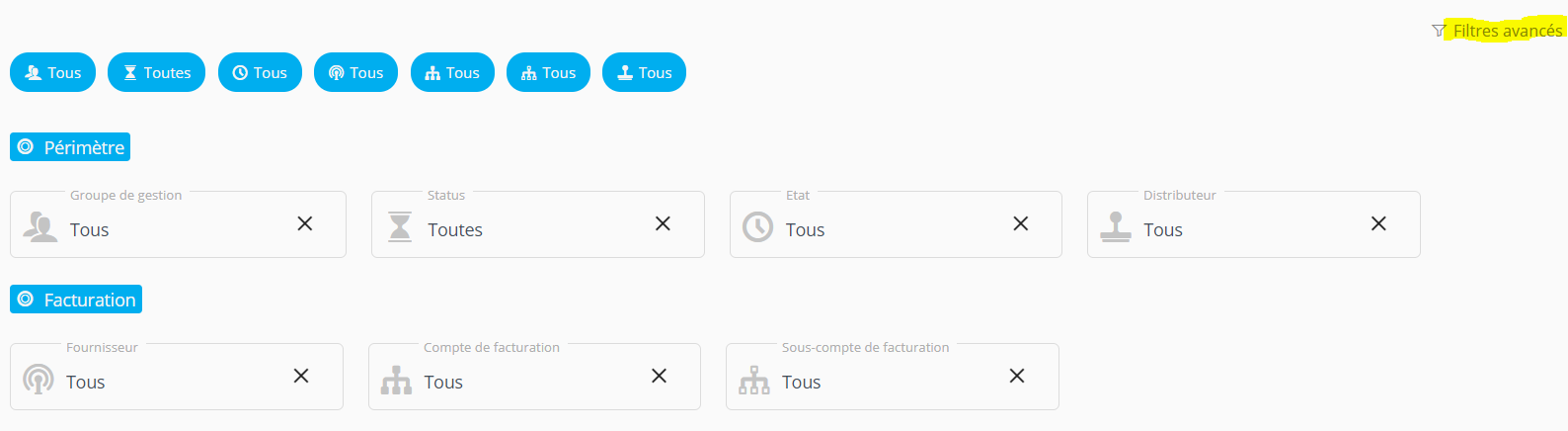Clear the Etat filter with X
The image size is (1568, 431).
click(x=1021, y=224)
